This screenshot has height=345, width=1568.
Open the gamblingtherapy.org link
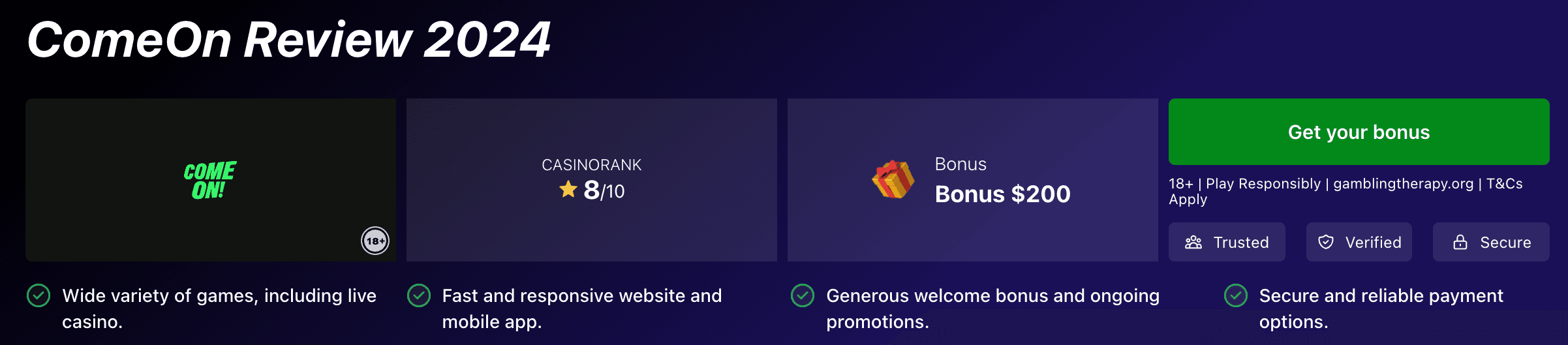pyautogui.click(x=1403, y=184)
